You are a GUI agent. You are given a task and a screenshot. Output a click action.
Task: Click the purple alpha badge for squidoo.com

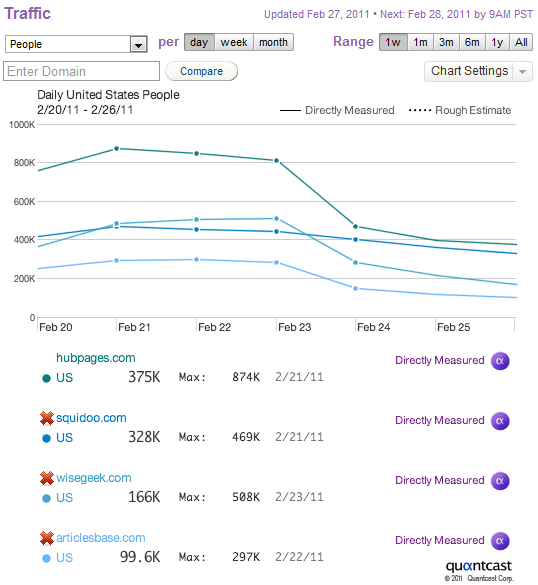pos(500,421)
